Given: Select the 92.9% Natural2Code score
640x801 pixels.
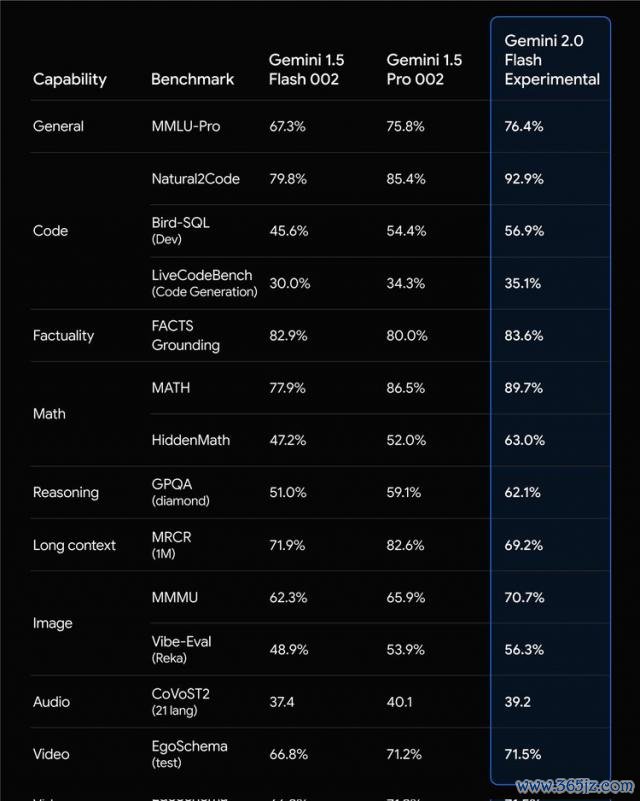Looking at the screenshot, I should [x=524, y=179].
